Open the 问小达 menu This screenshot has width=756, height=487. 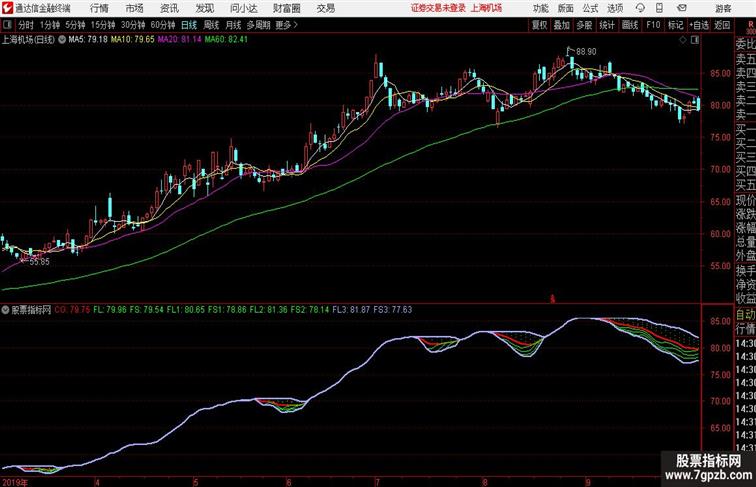coord(243,8)
